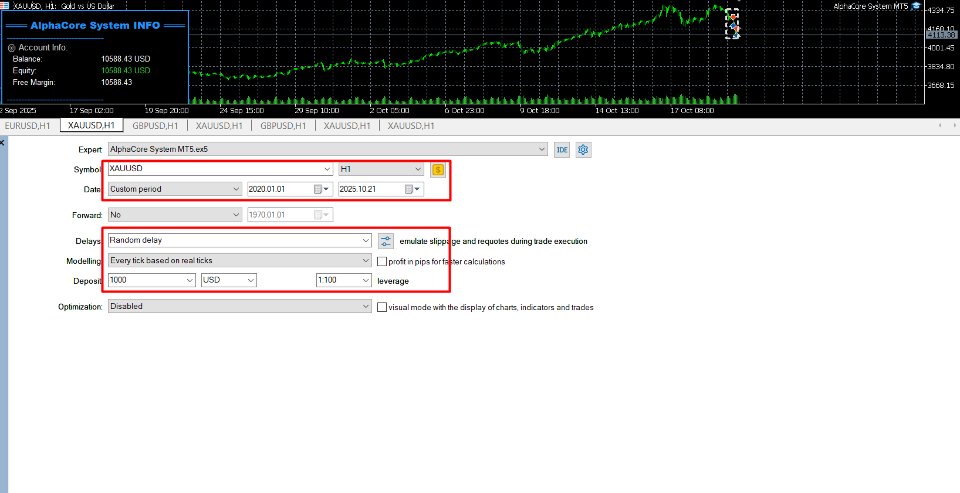The height and width of the screenshot is (493, 960).
Task: Click the Balance value 10588.43 USD
Action: 126,59
